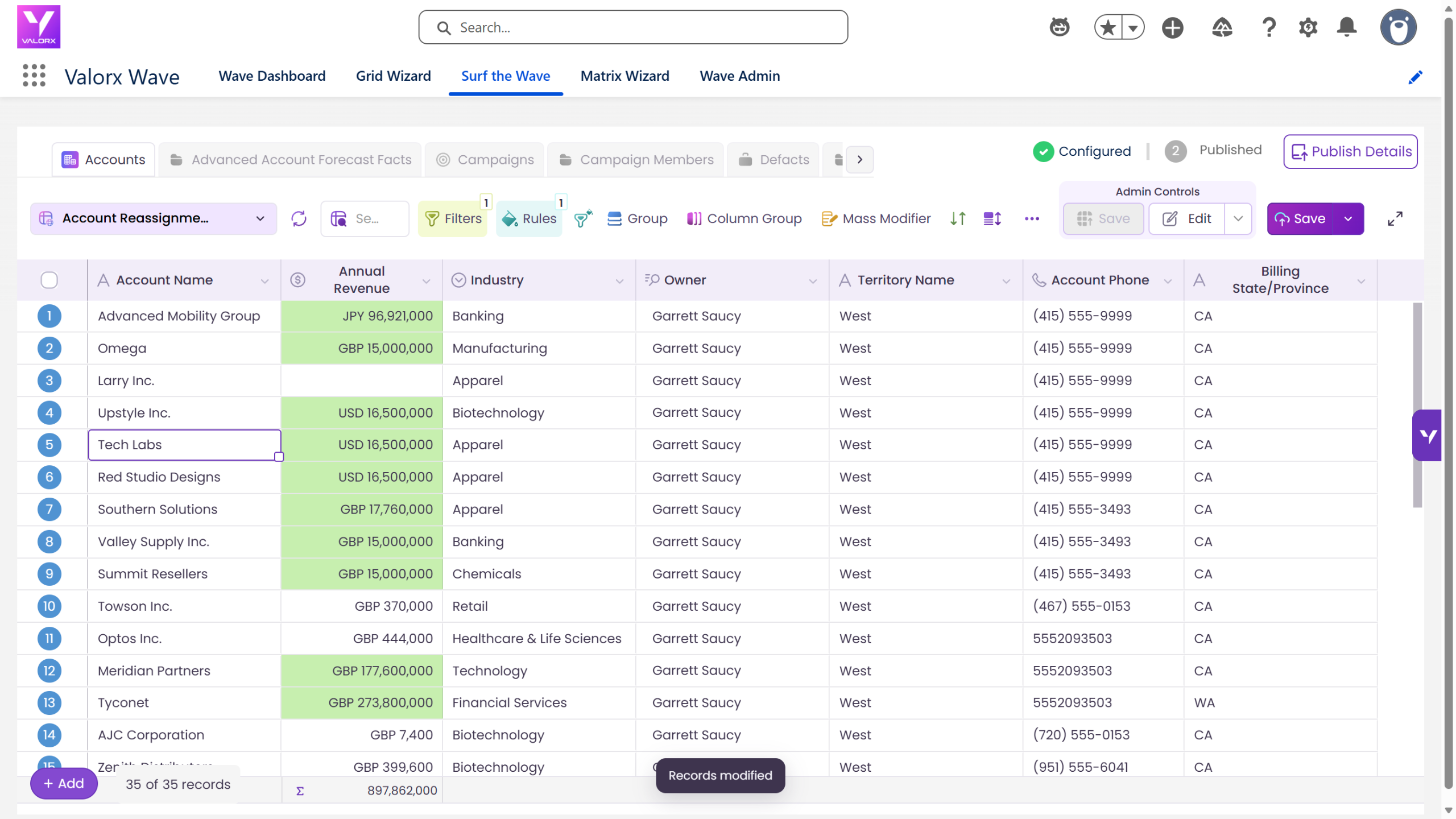Click the Add record button
This screenshot has width=1456, height=819.
pos(64,784)
